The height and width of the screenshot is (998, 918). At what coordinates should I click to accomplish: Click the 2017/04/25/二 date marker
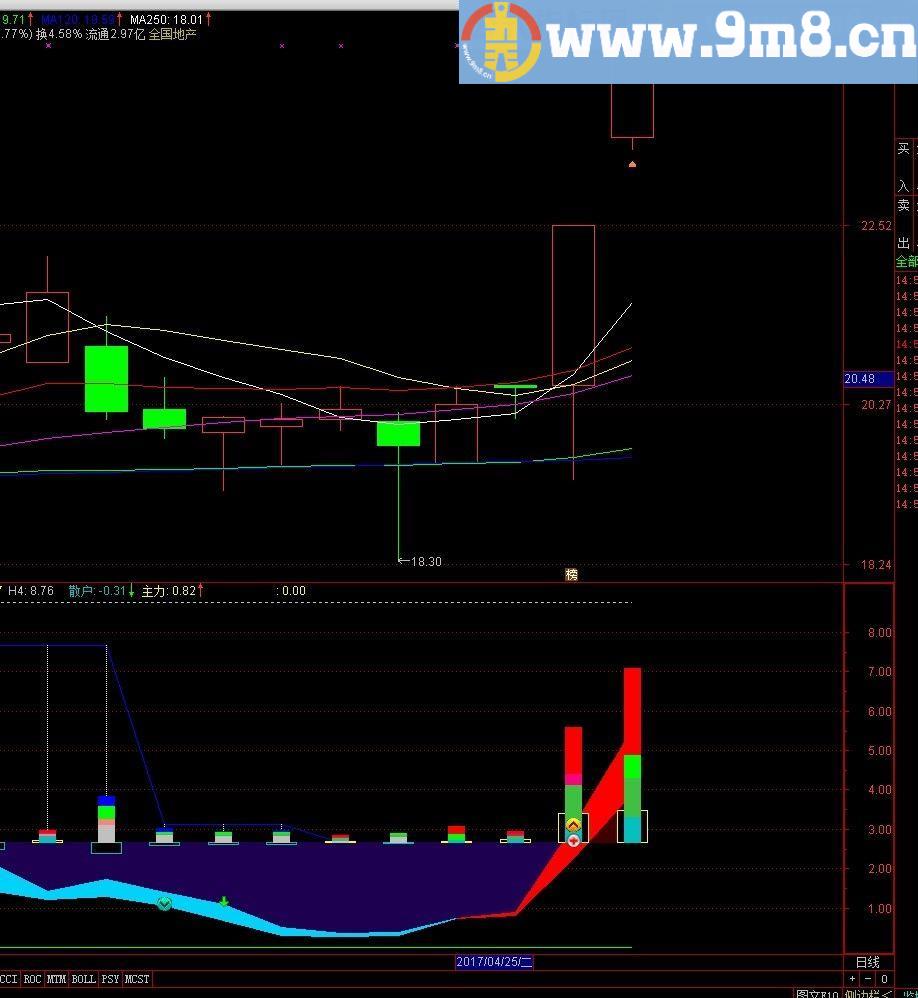coord(494,962)
